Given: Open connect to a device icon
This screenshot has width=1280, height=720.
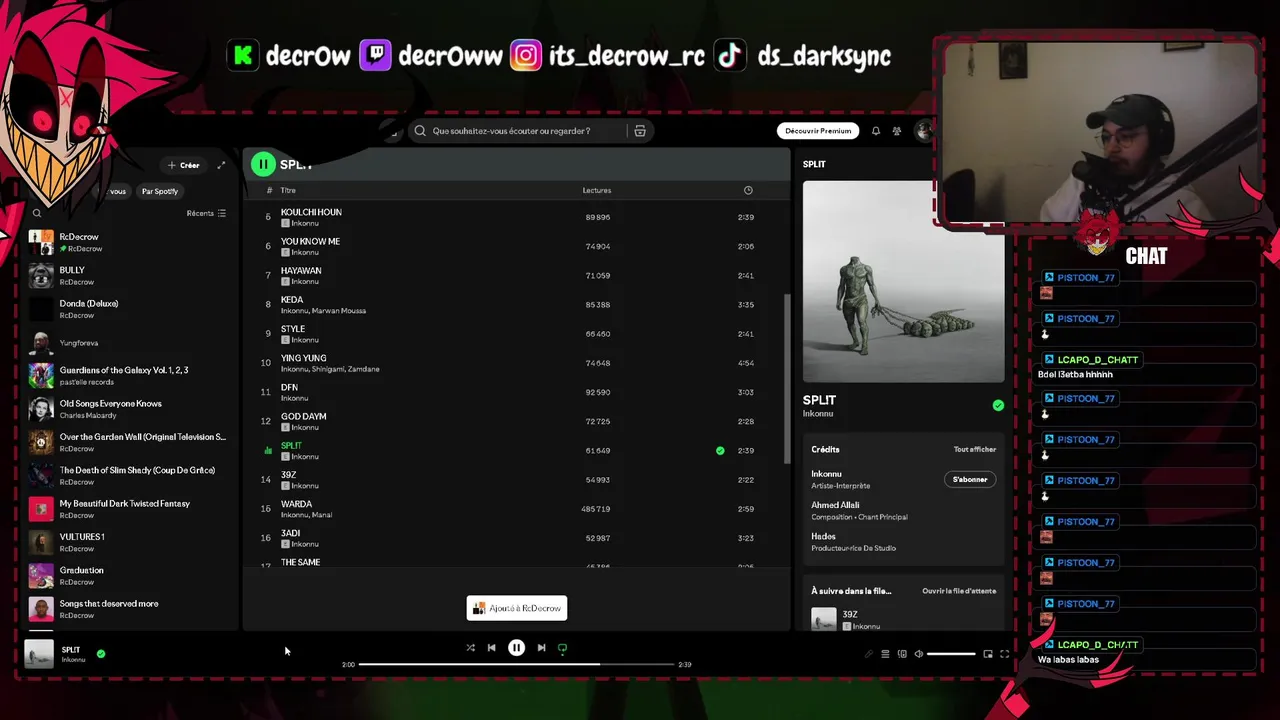Looking at the screenshot, I should [x=902, y=654].
